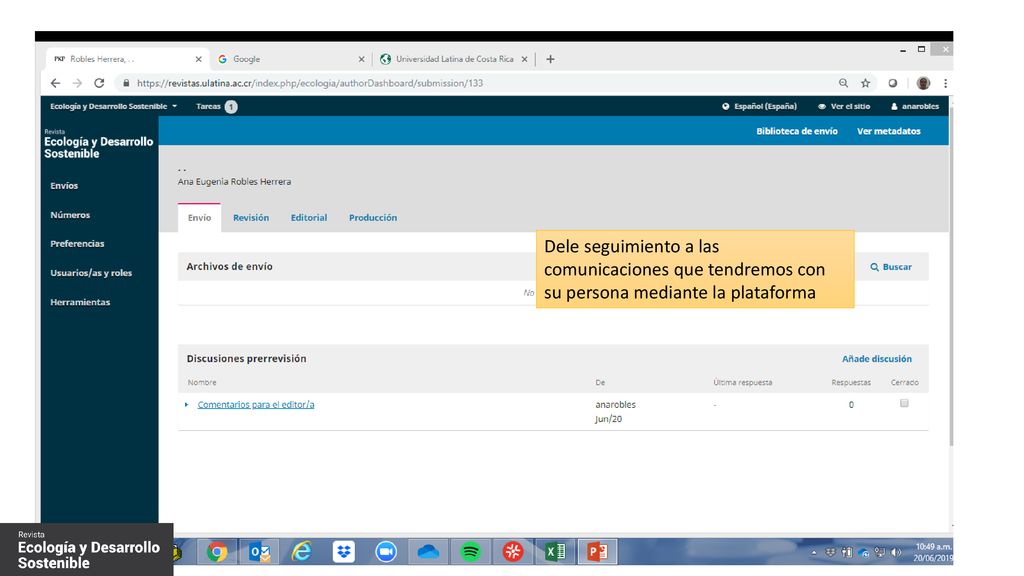1024x576 pixels.
Task: Click the red asterisk app in the taskbar
Action: (x=513, y=552)
